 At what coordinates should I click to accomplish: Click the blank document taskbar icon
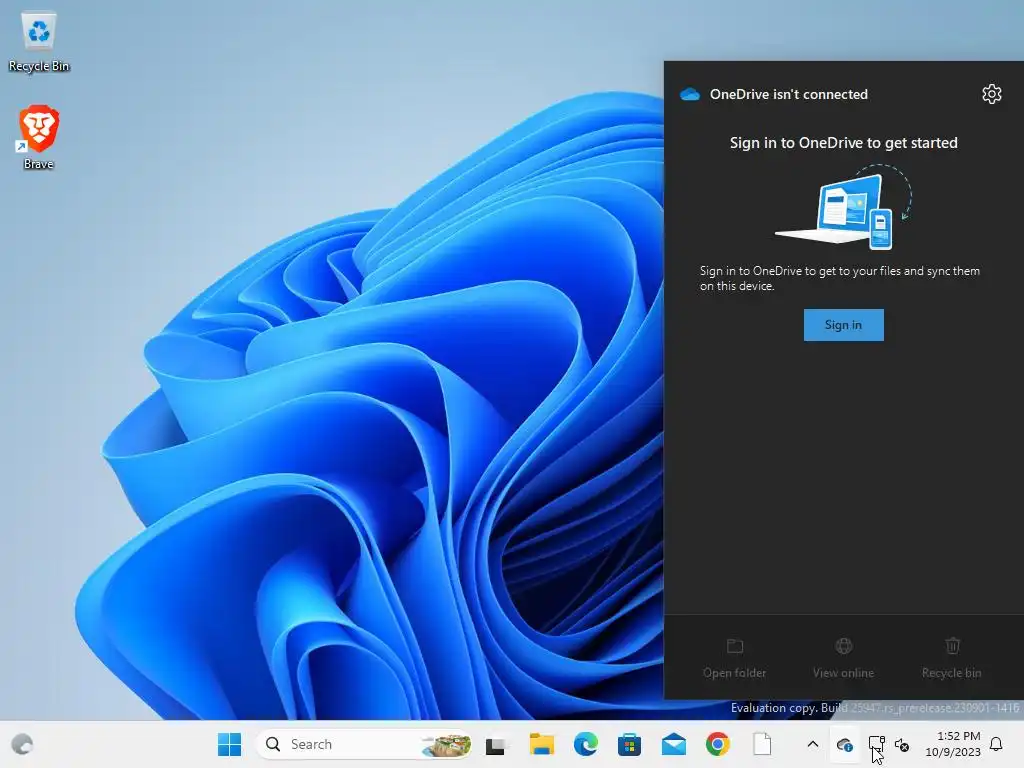(x=762, y=744)
